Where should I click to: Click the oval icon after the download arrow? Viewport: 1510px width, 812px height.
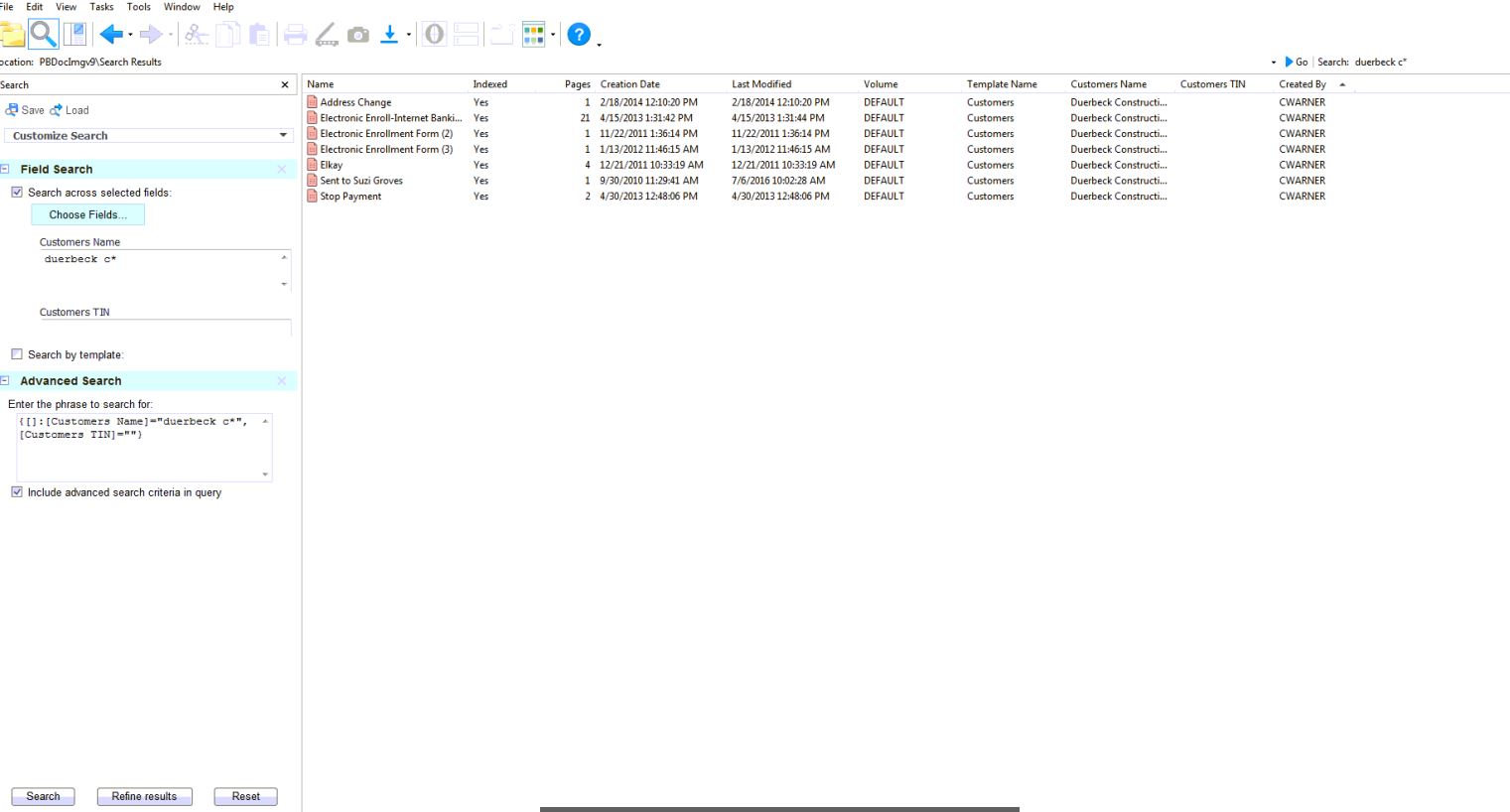pyautogui.click(x=435, y=35)
